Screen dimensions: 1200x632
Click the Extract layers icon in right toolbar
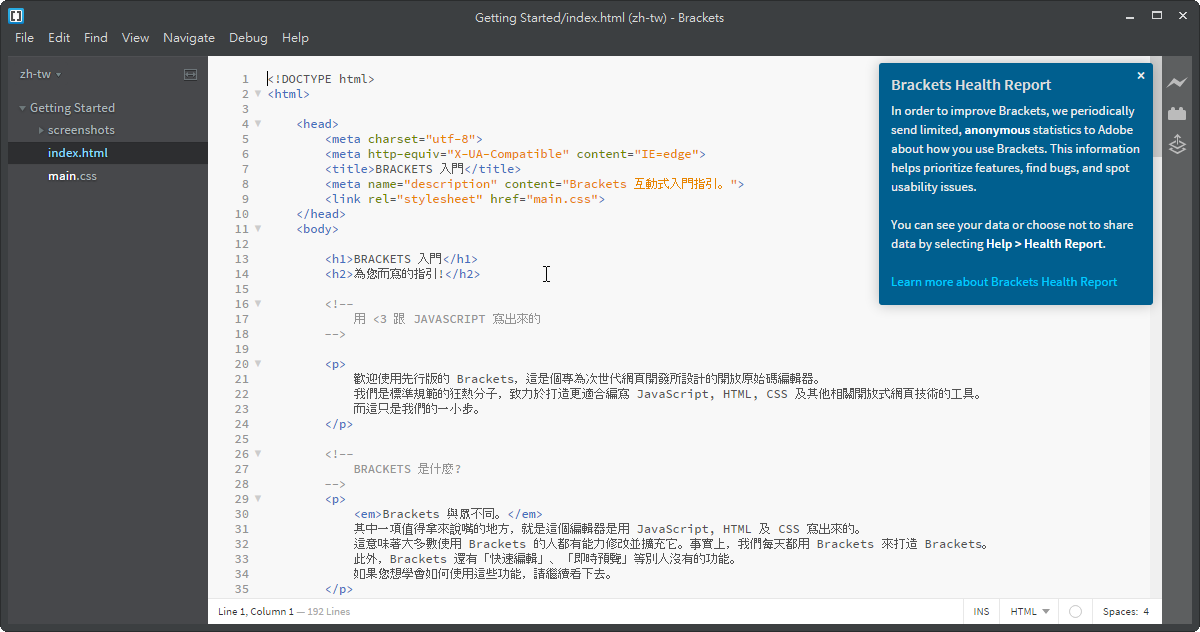point(1177,145)
